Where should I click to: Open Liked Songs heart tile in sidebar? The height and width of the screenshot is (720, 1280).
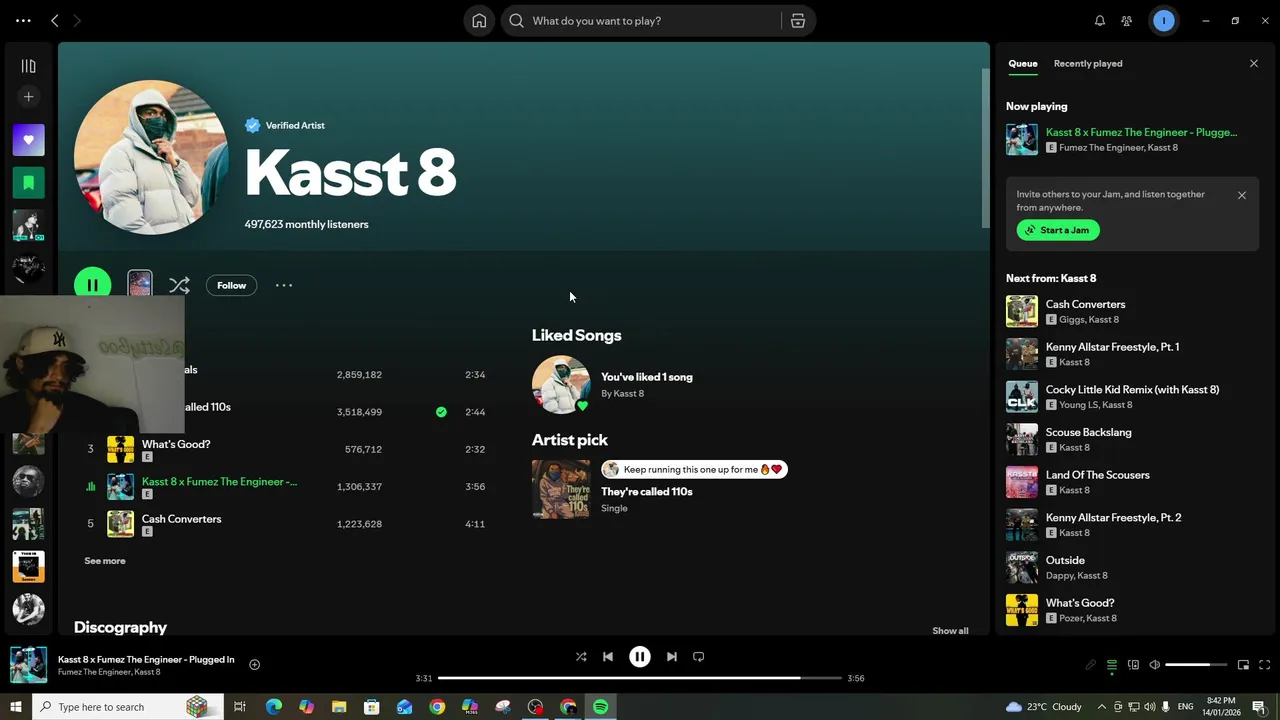pyautogui.click(x=28, y=140)
